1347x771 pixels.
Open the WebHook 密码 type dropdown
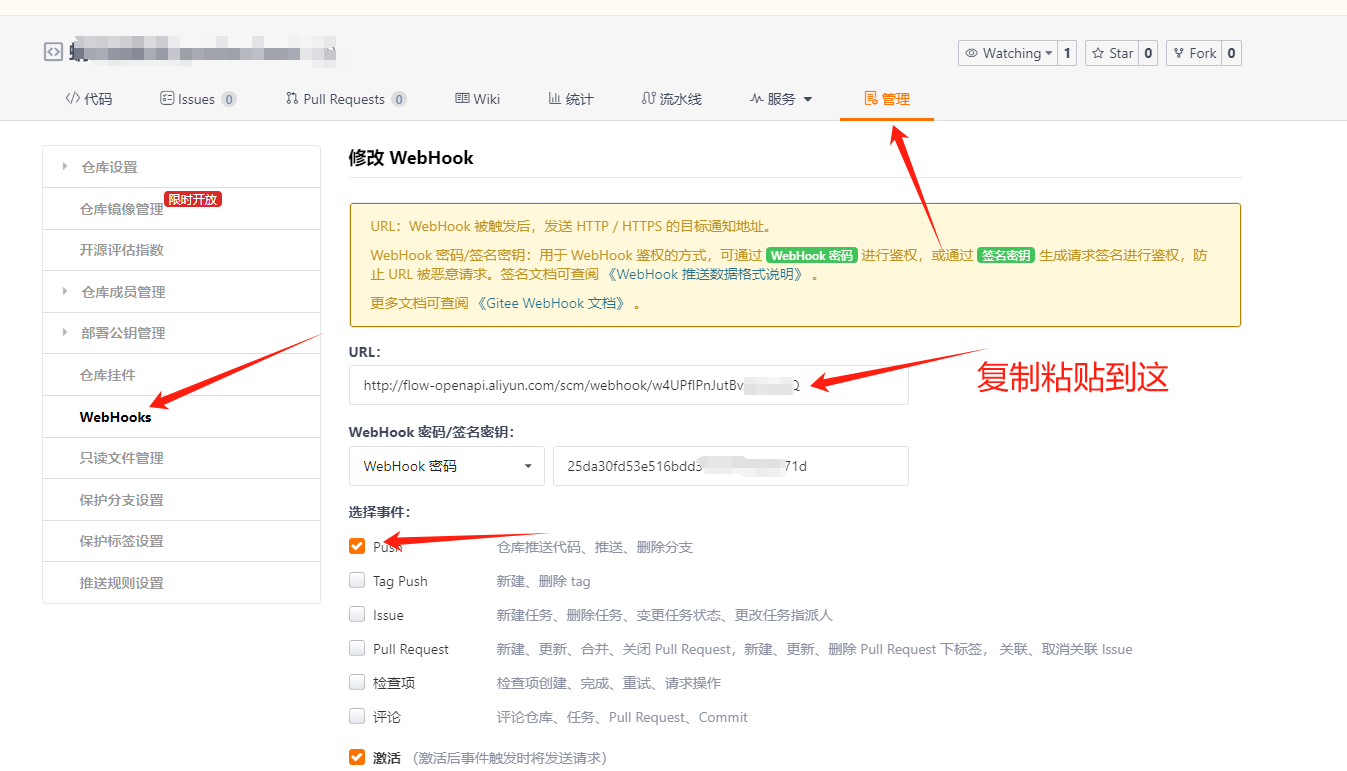(446, 466)
